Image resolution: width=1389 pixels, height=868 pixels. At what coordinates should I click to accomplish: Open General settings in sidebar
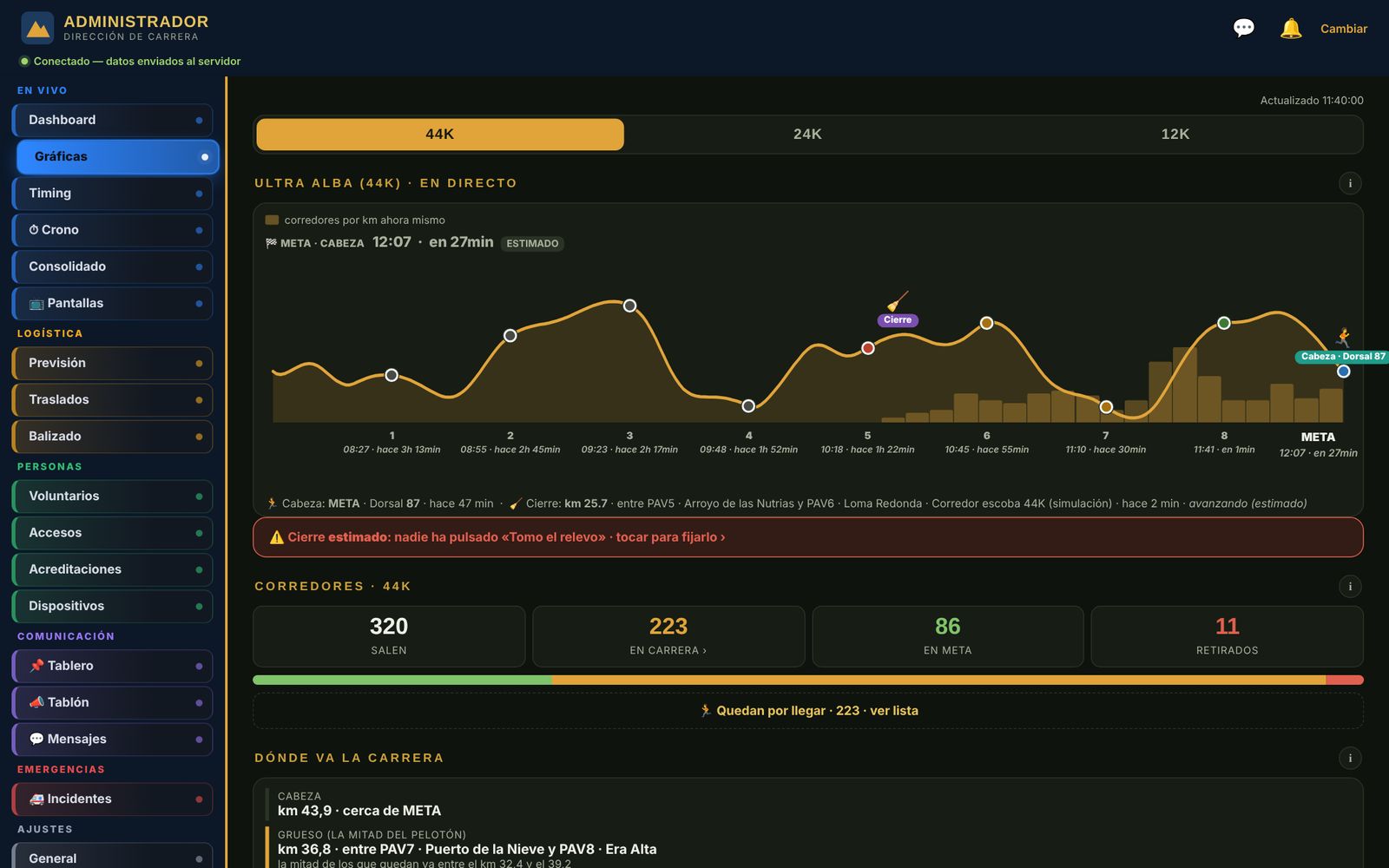[x=113, y=858]
